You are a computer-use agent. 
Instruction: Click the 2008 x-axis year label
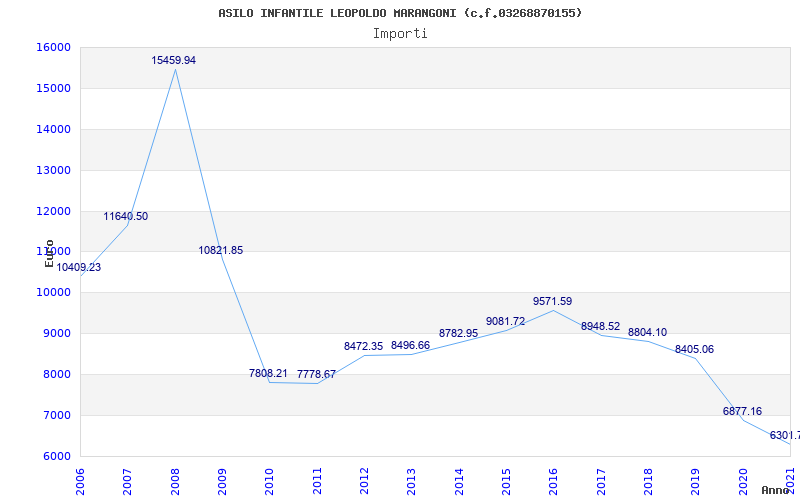[175, 482]
